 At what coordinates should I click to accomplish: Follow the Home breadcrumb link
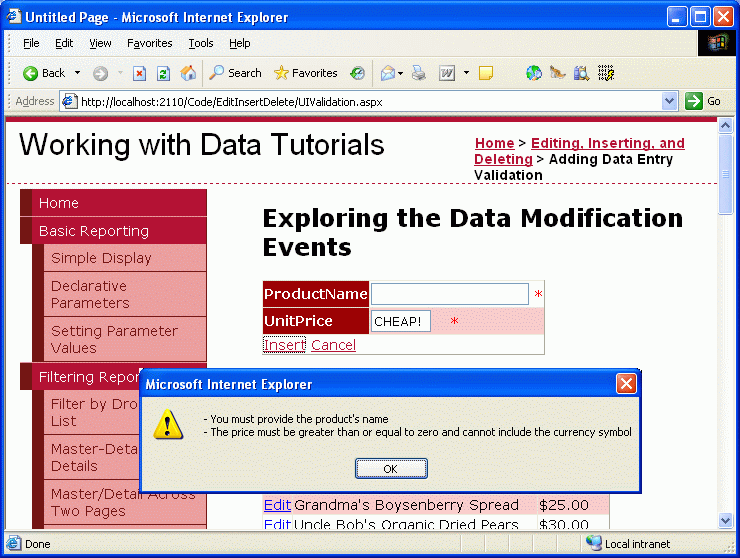pos(494,143)
